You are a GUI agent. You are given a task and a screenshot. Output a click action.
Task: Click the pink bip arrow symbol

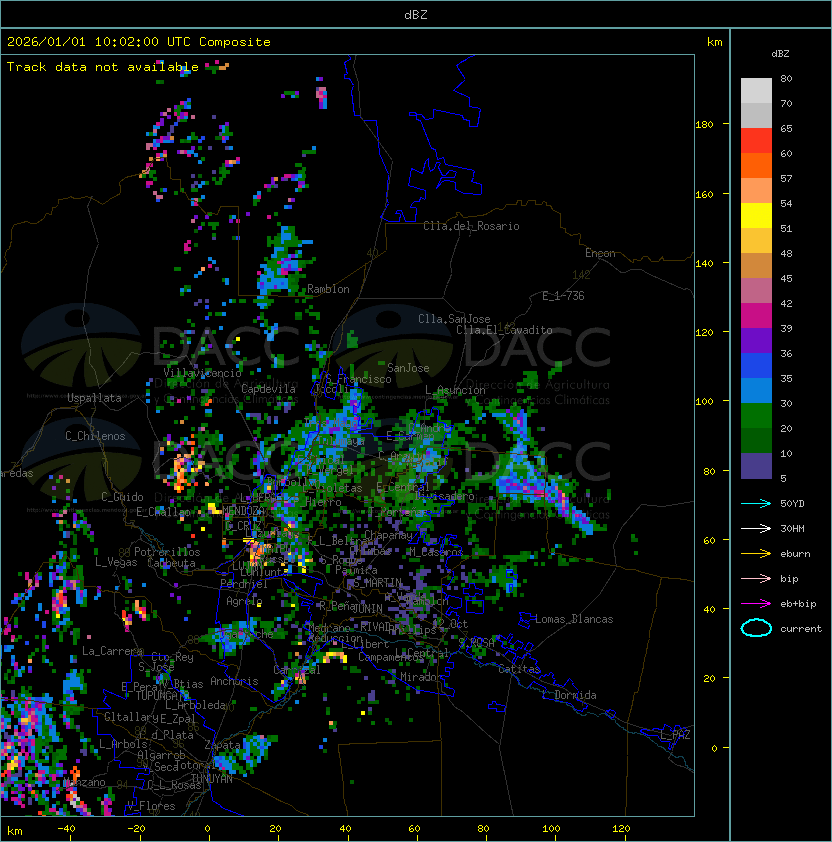coord(756,579)
